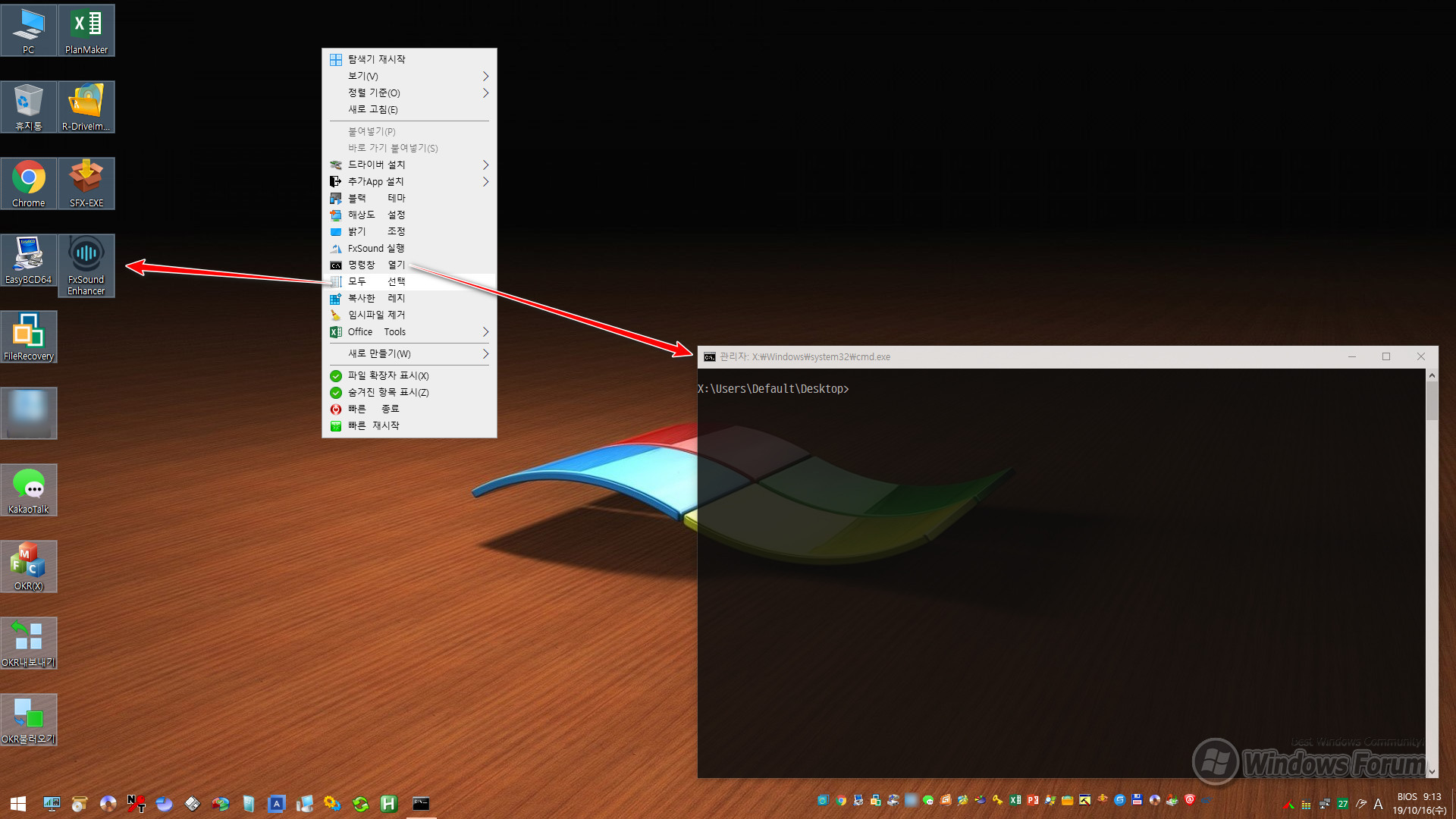Toggle the IME A input mode indicator
This screenshot has height=819, width=1456.
tap(1379, 804)
